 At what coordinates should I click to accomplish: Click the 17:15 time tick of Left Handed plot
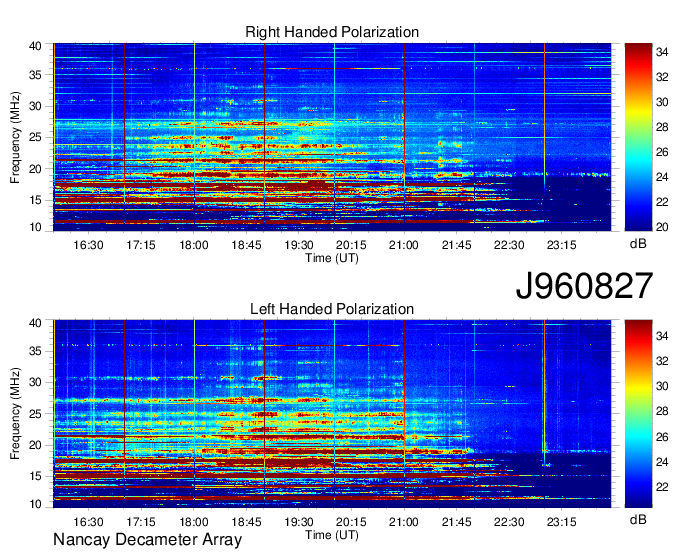pyautogui.click(x=141, y=522)
